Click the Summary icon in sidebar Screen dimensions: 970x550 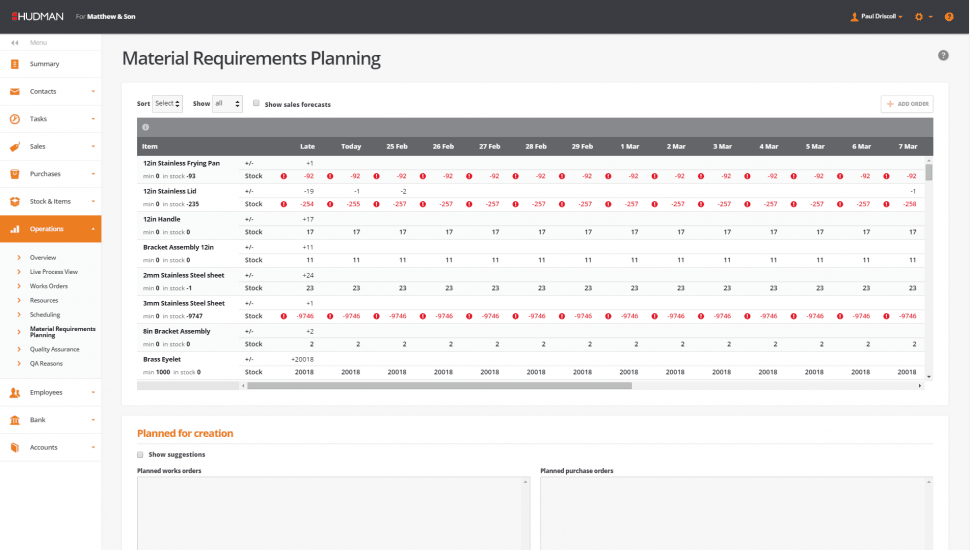click(x=15, y=64)
